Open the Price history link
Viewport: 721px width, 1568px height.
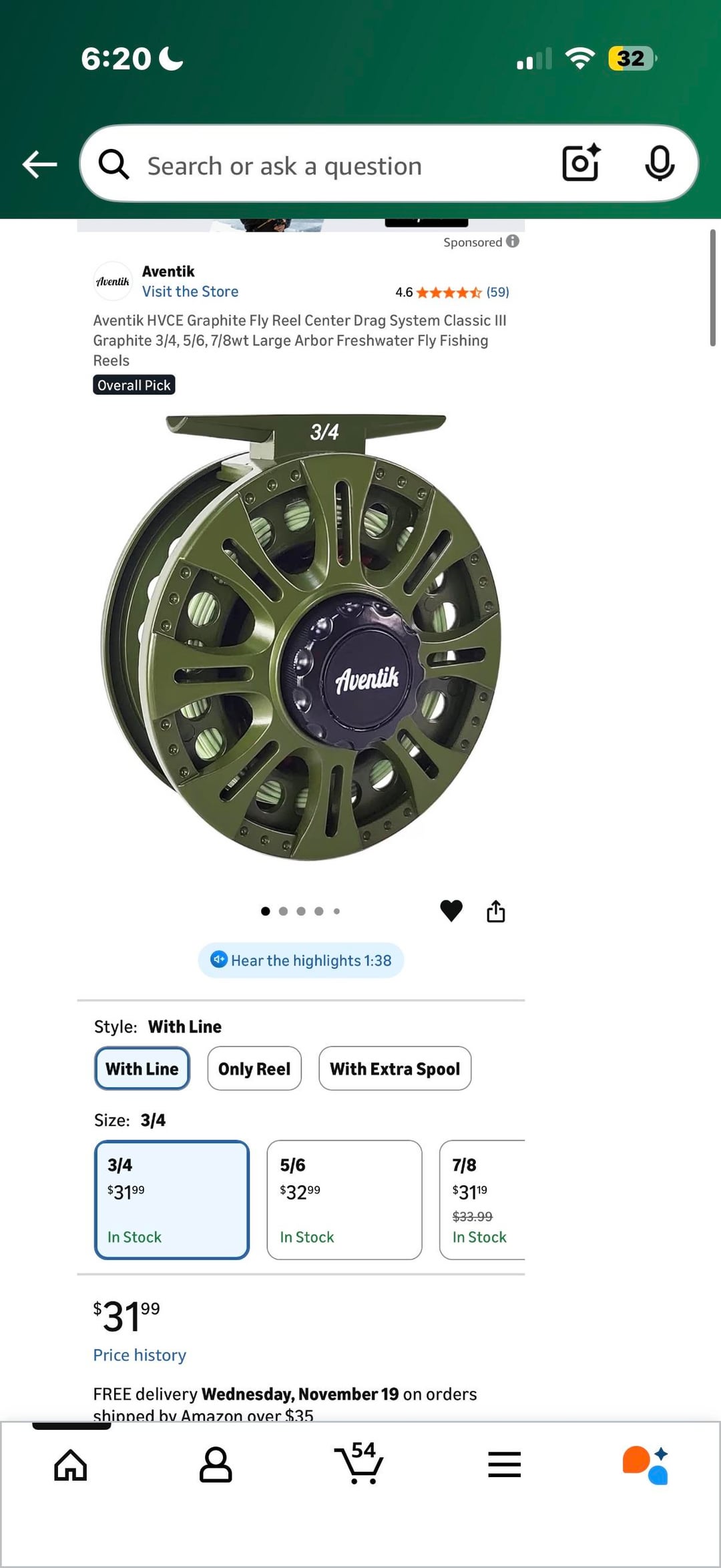[140, 1355]
